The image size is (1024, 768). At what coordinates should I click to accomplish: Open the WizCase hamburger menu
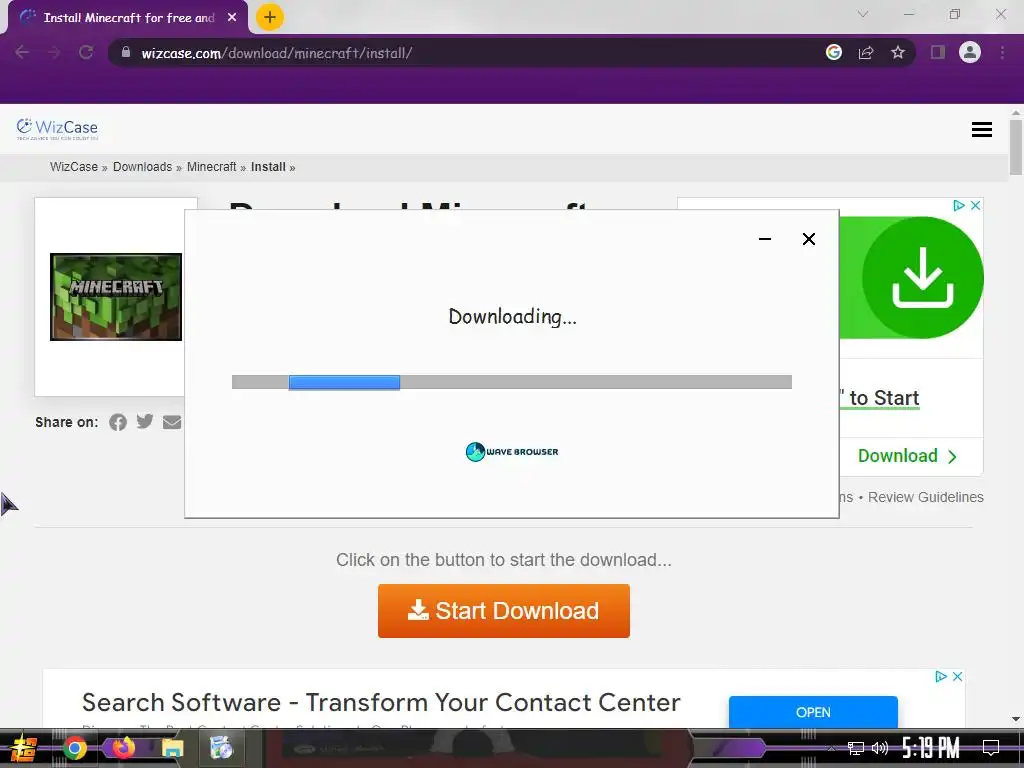coord(982,129)
